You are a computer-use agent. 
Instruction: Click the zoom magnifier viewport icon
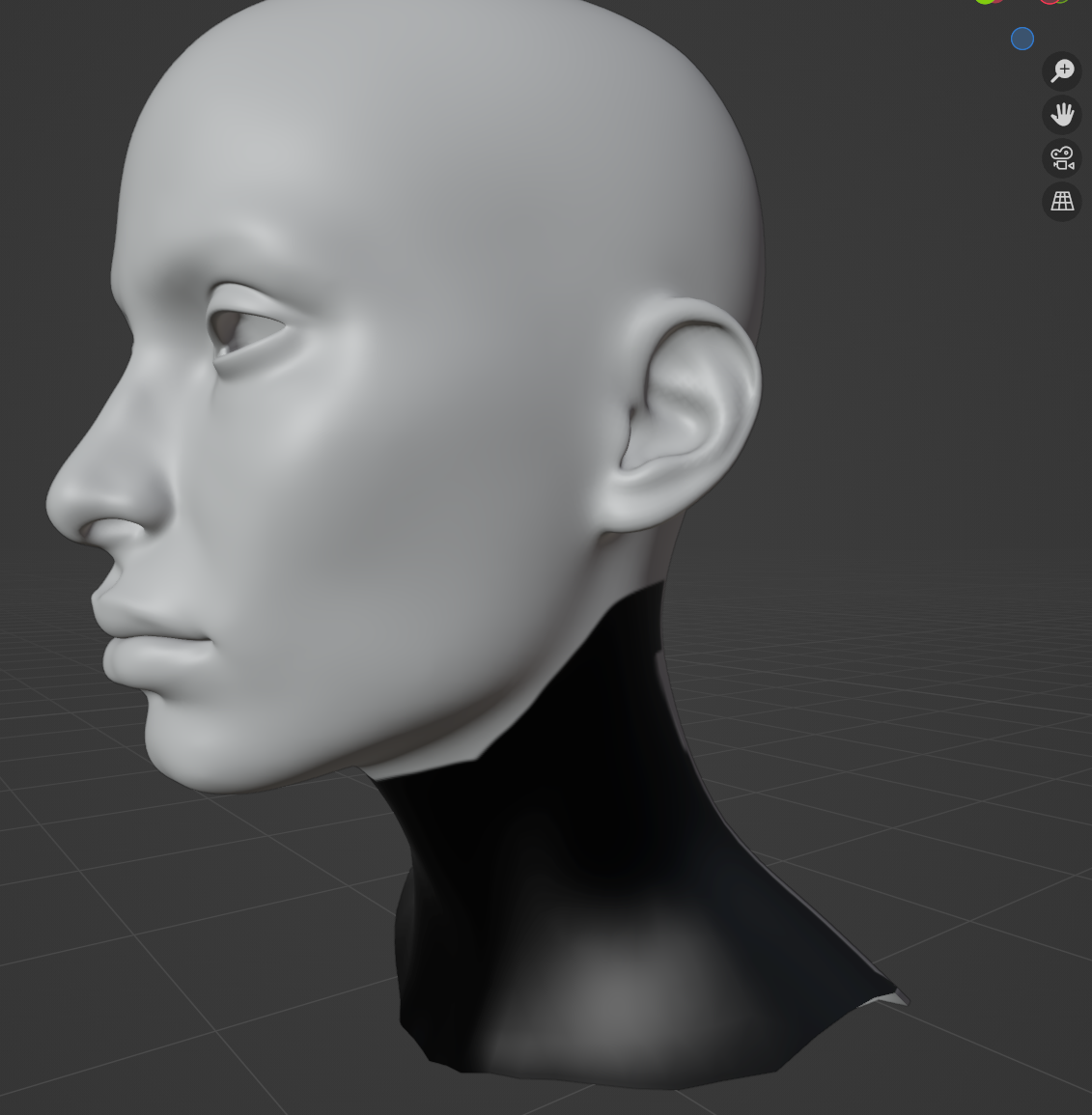(x=1062, y=70)
